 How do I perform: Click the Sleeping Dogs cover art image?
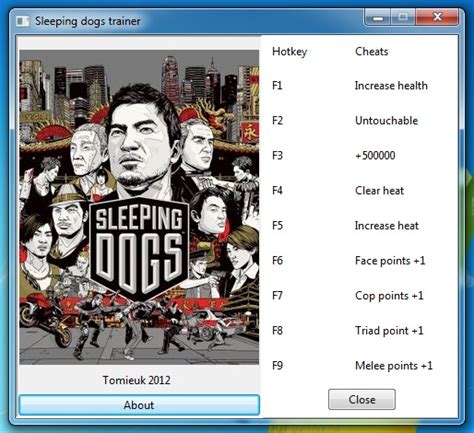coord(139,207)
